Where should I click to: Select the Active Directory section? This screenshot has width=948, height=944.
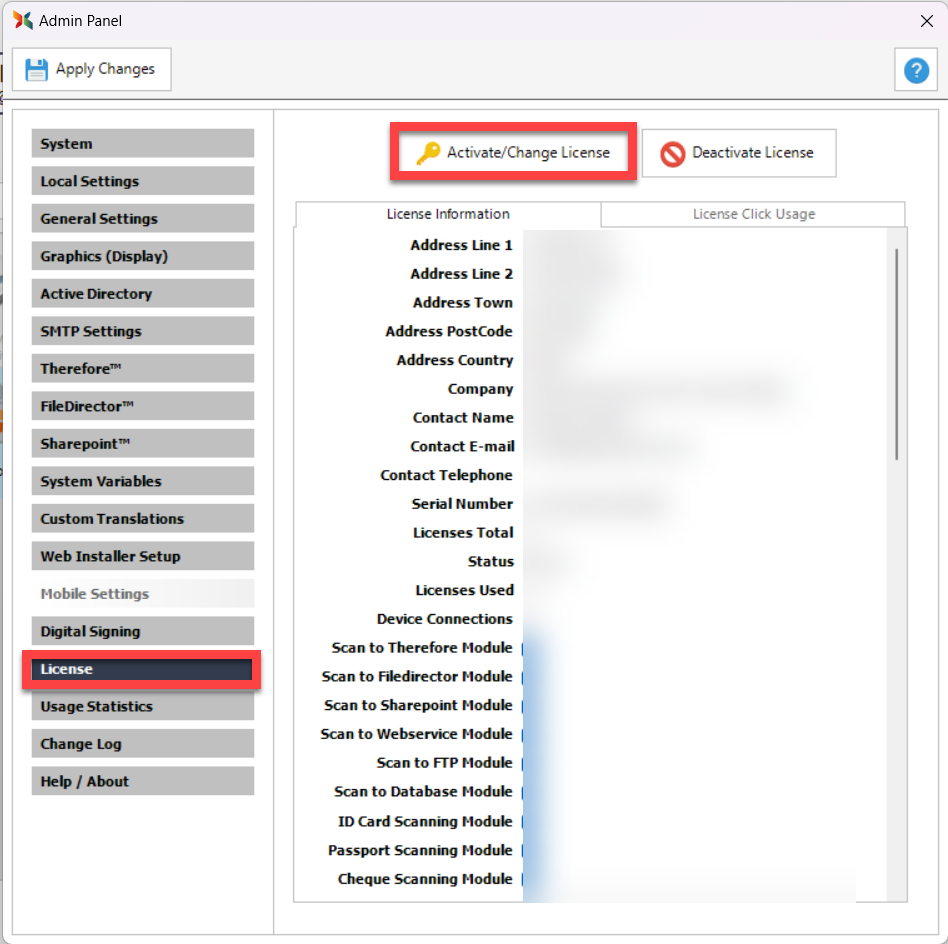[142, 294]
